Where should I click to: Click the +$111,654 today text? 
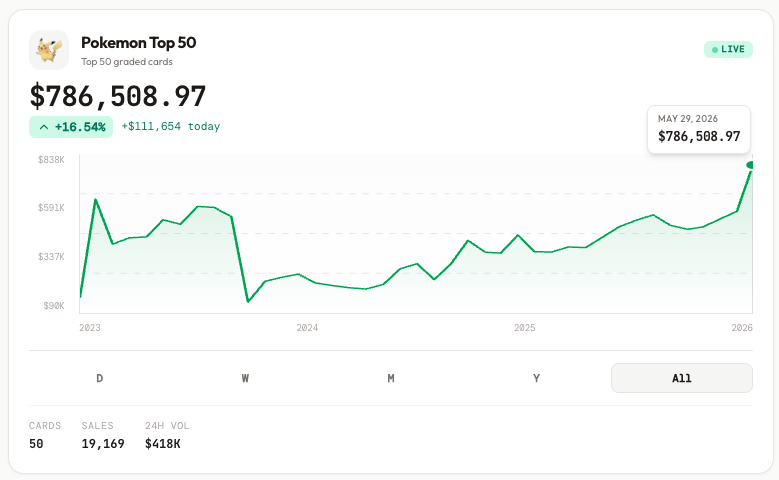tap(171, 126)
